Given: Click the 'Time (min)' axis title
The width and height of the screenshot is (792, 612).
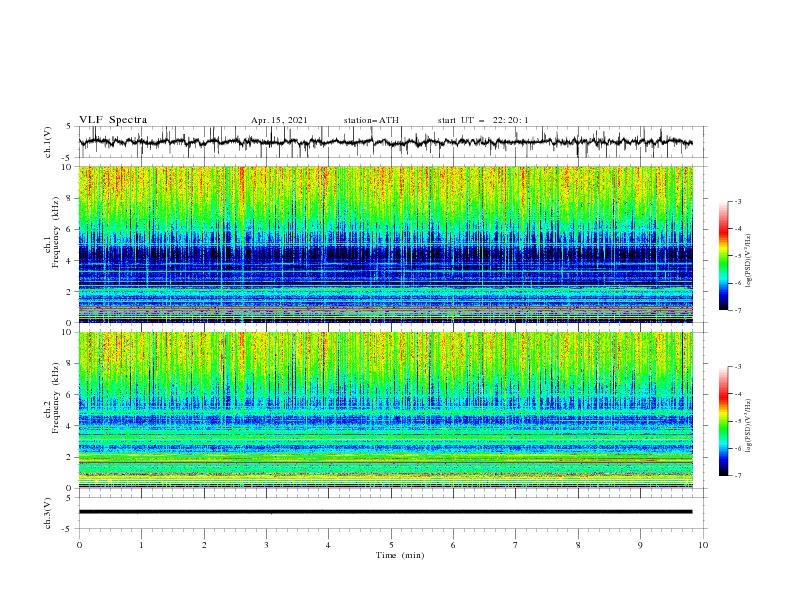Looking at the screenshot, I should (400, 555).
